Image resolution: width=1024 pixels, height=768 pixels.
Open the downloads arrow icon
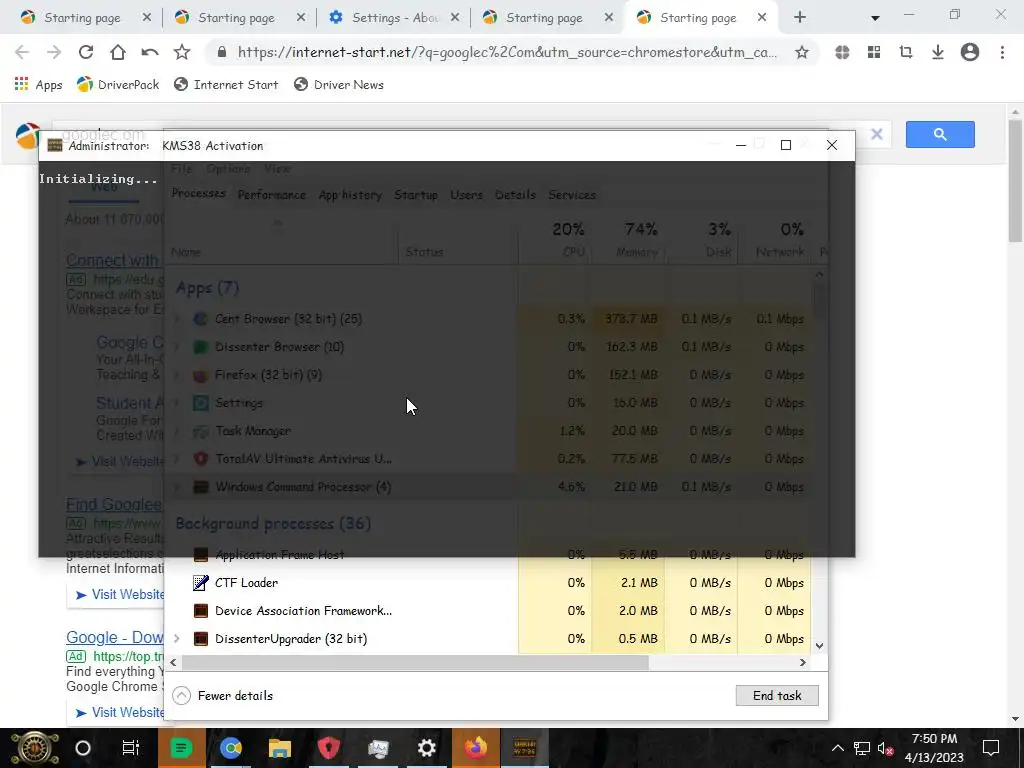point(938,52)
